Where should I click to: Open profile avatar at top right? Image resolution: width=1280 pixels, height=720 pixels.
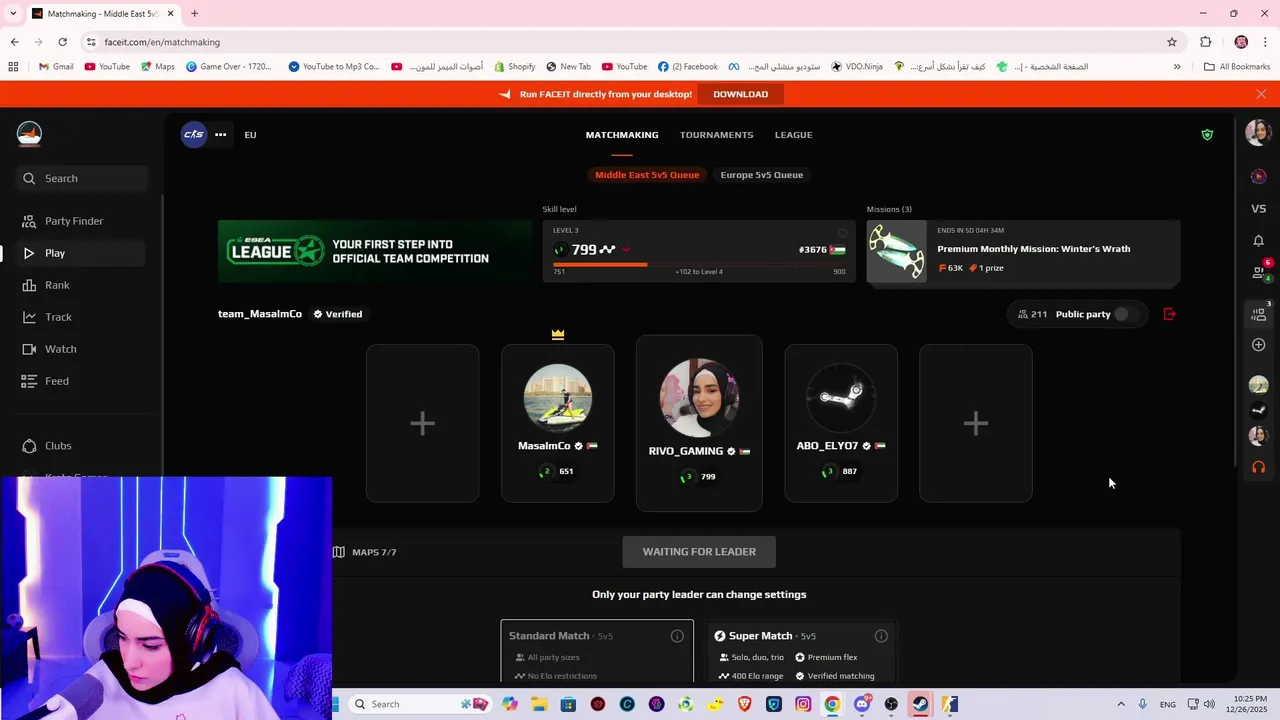click(1258, 133)
